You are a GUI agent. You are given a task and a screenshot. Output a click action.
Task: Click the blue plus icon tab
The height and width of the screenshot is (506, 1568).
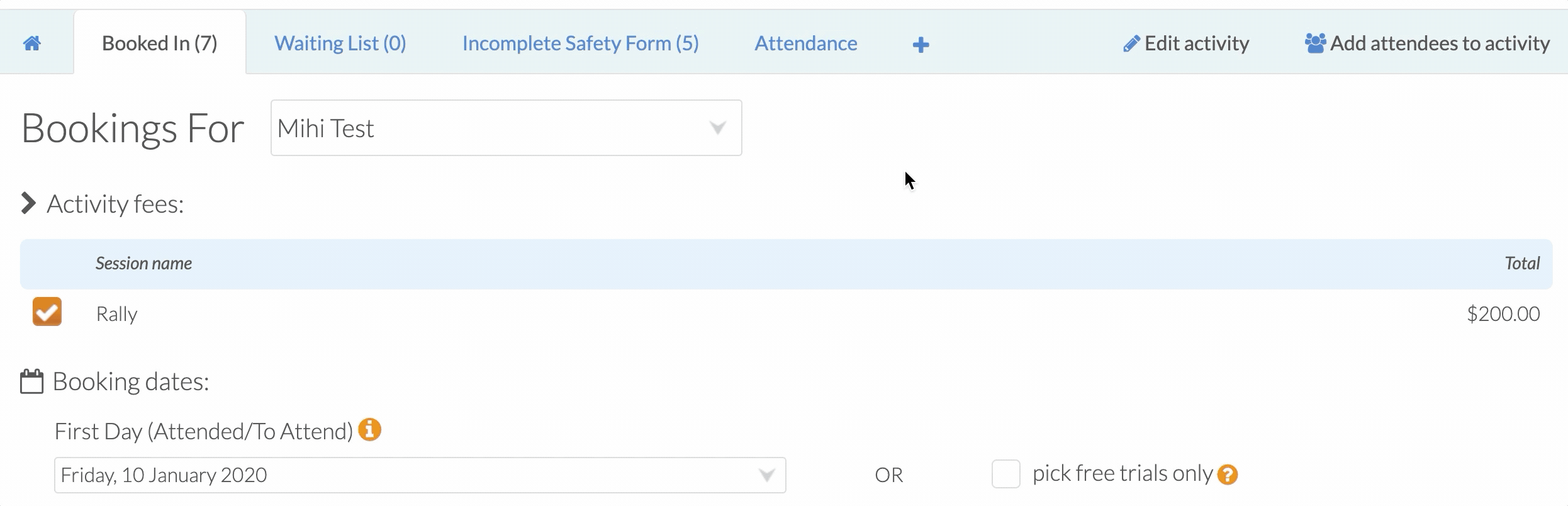point(921,45)
